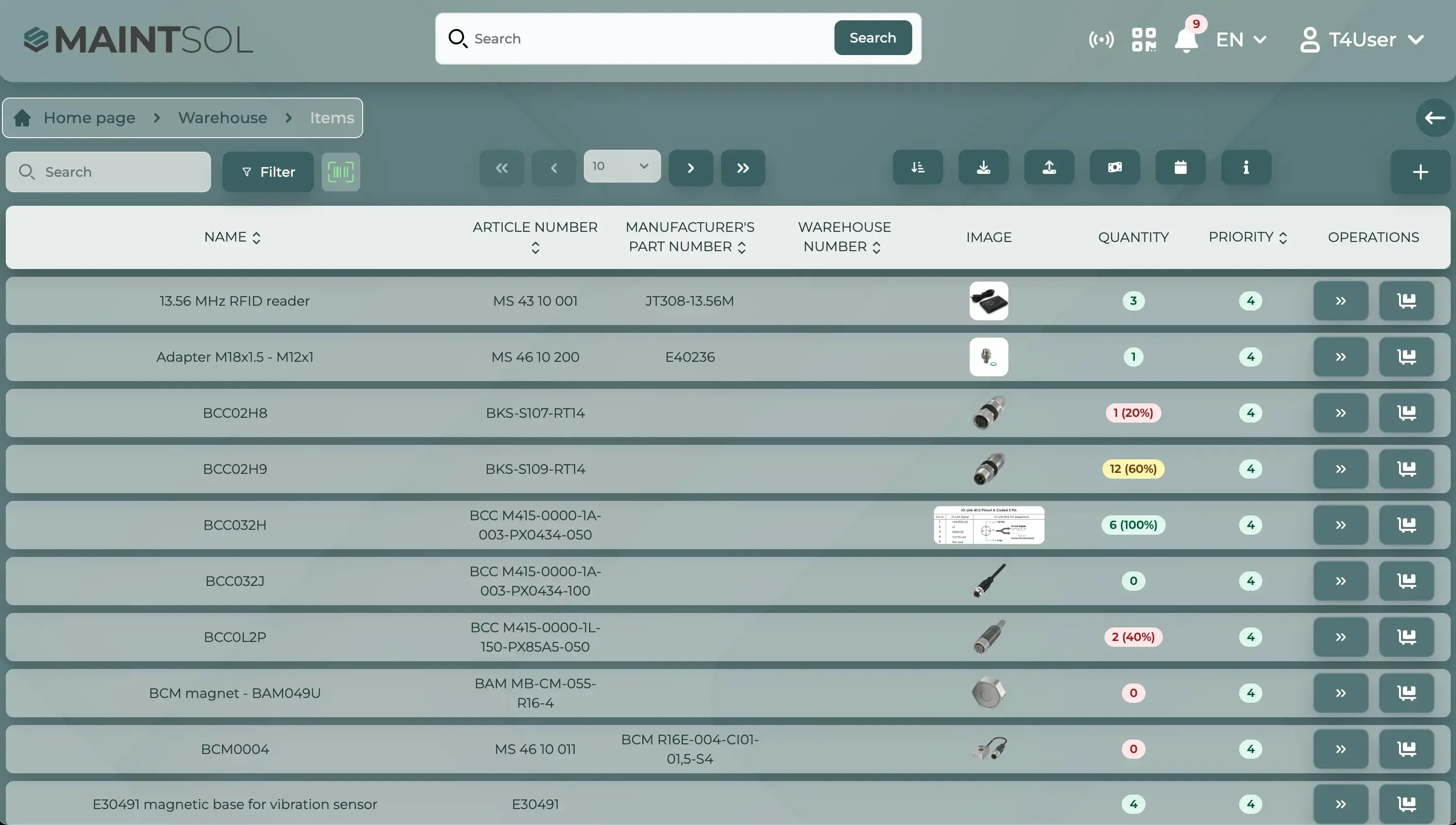Click the 2 (40%) quantity badge
This screenshot has height=825, width=1456.
tap(1133, 637)
